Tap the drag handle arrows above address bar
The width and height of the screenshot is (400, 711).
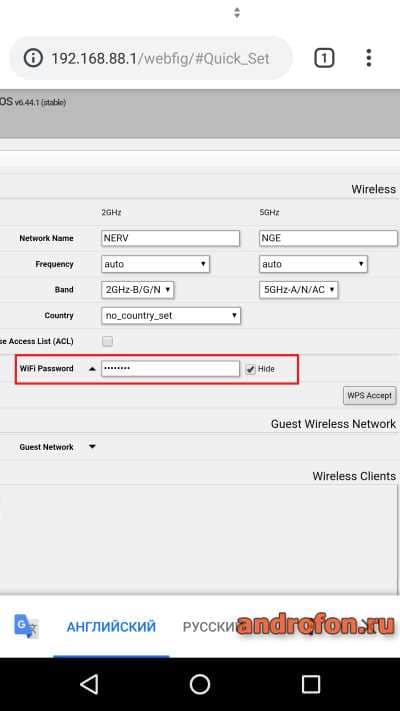(237, 13)
